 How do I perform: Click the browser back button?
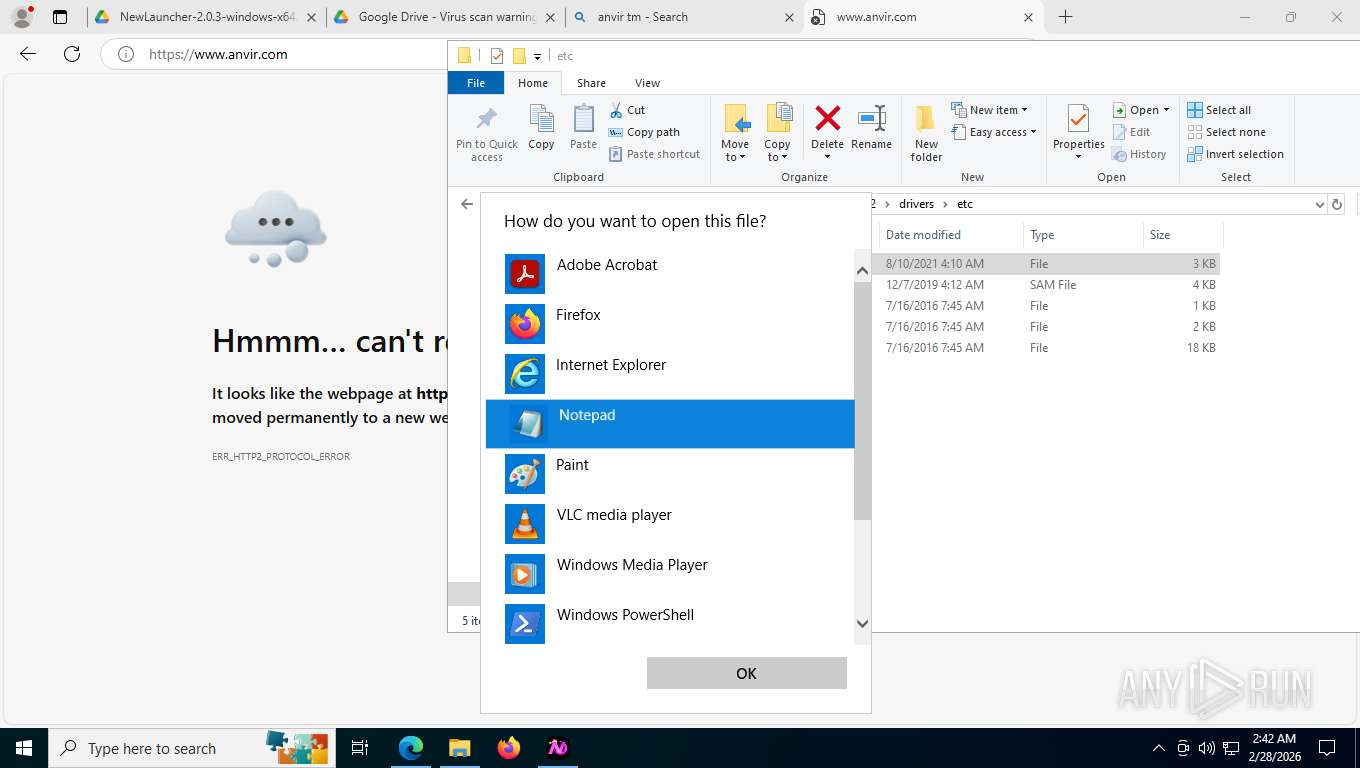tap(28, 54)
